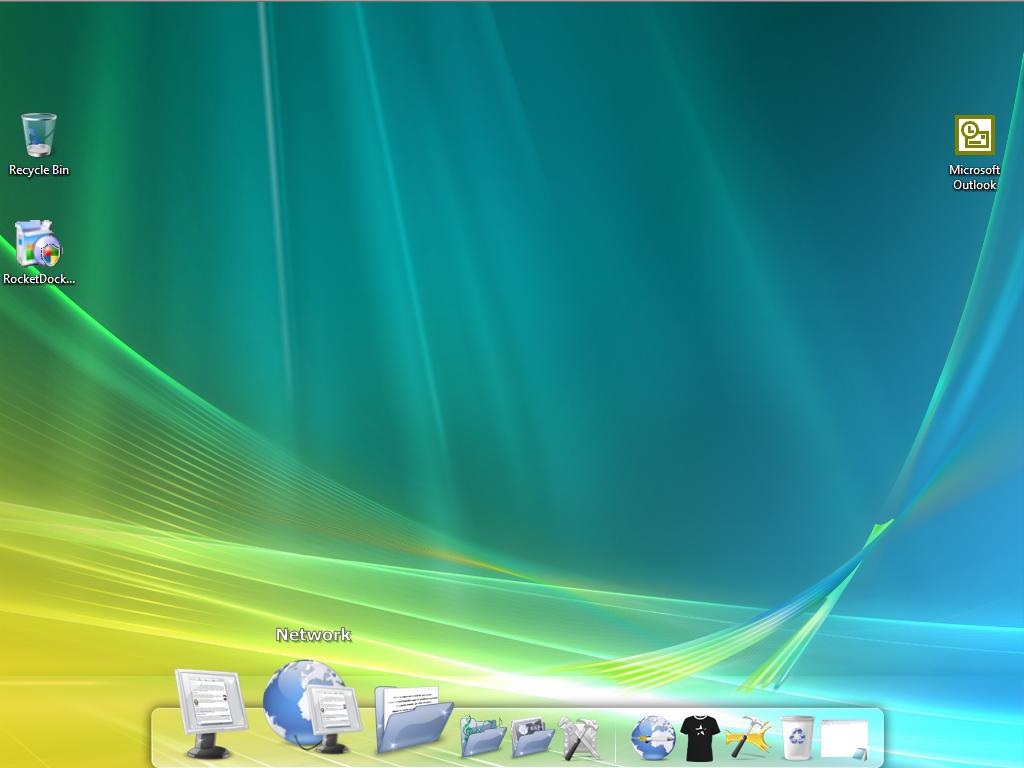Click the "RocketDock..." desktop text label

pos(39,279)
